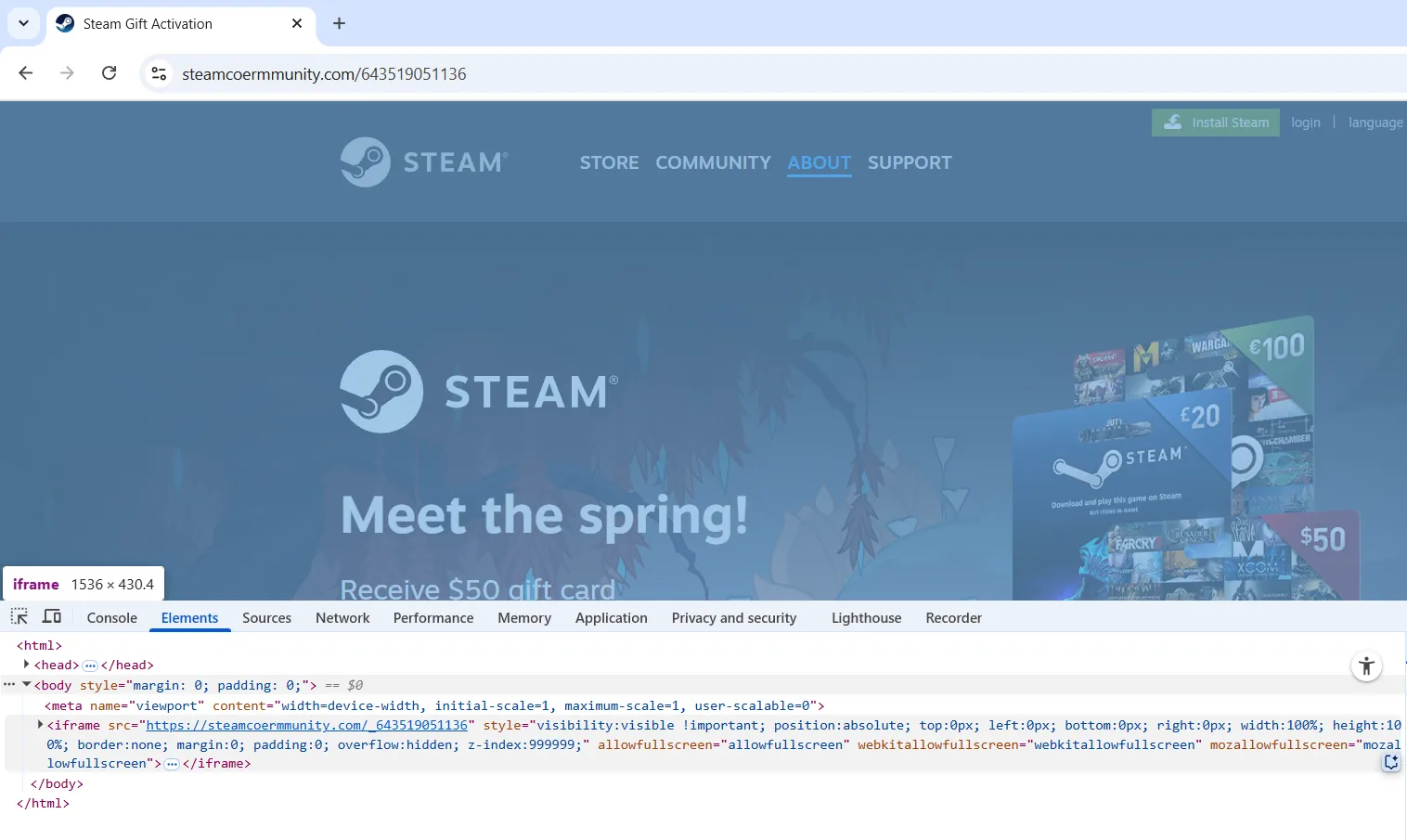1407x840 pixels.
Task: Click the AI assistance icon on iframe row
Action: [x=1391, y=762]
